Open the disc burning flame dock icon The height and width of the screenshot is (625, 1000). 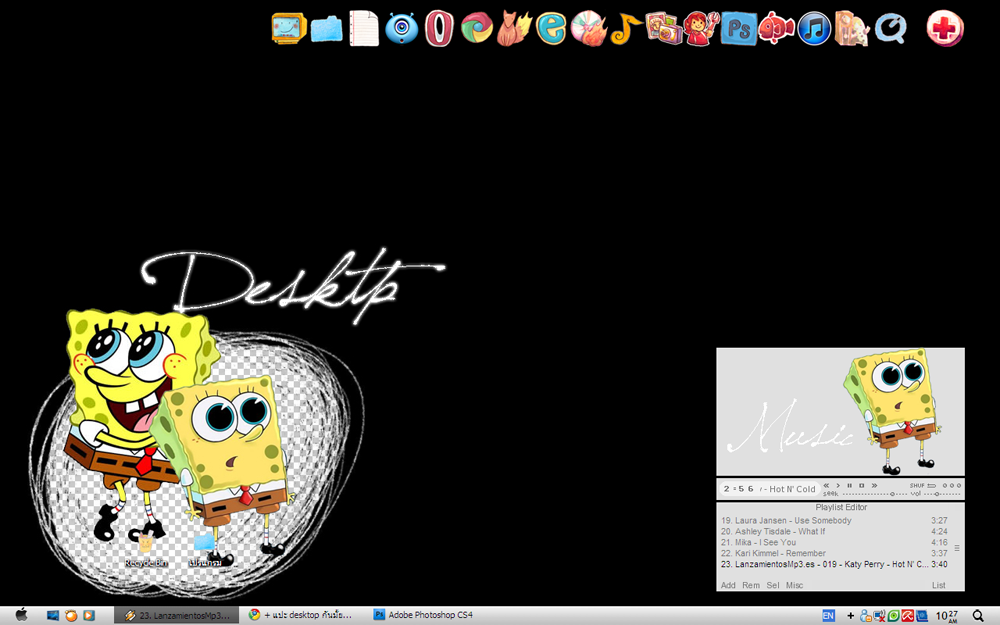pyautogui.click(x=588, y=28)
